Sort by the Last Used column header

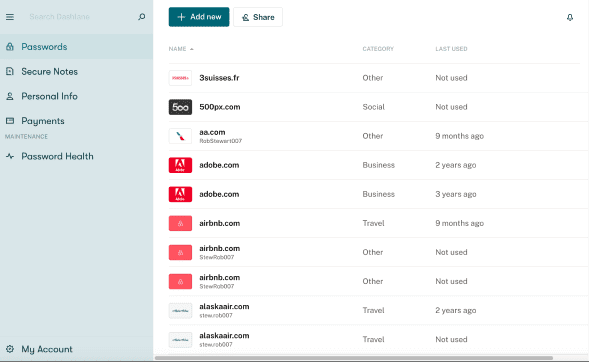click(451, 49)
